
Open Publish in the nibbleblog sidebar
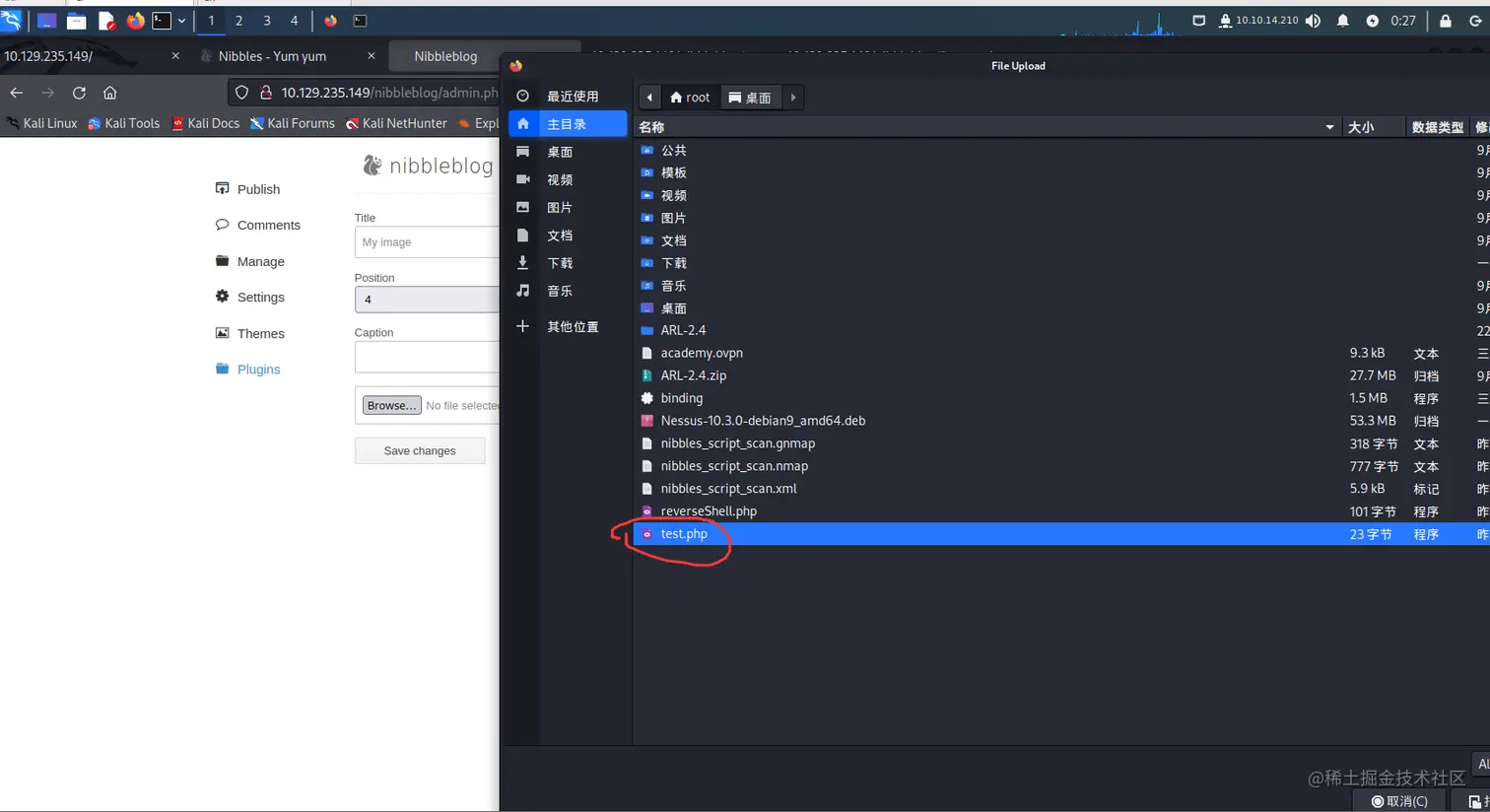click(x=247, y=189)
